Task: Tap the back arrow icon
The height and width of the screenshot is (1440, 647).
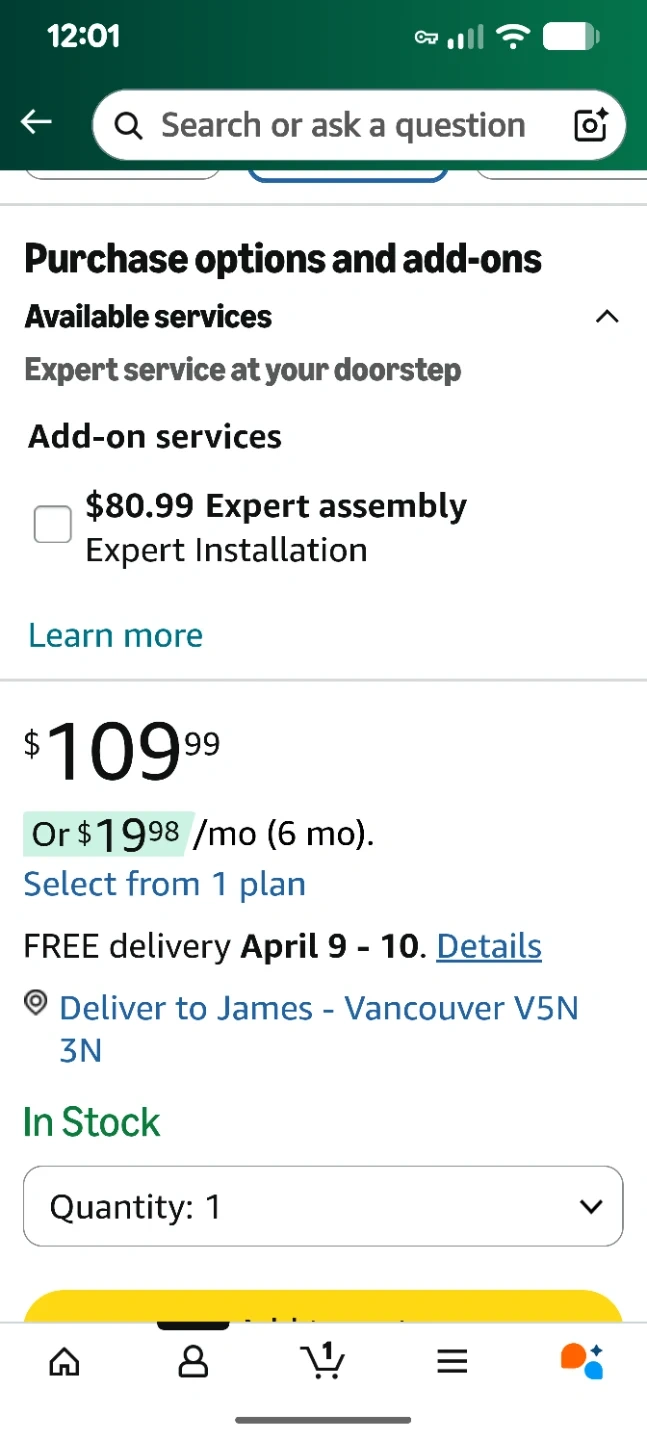Action: (x=36, y=123)
